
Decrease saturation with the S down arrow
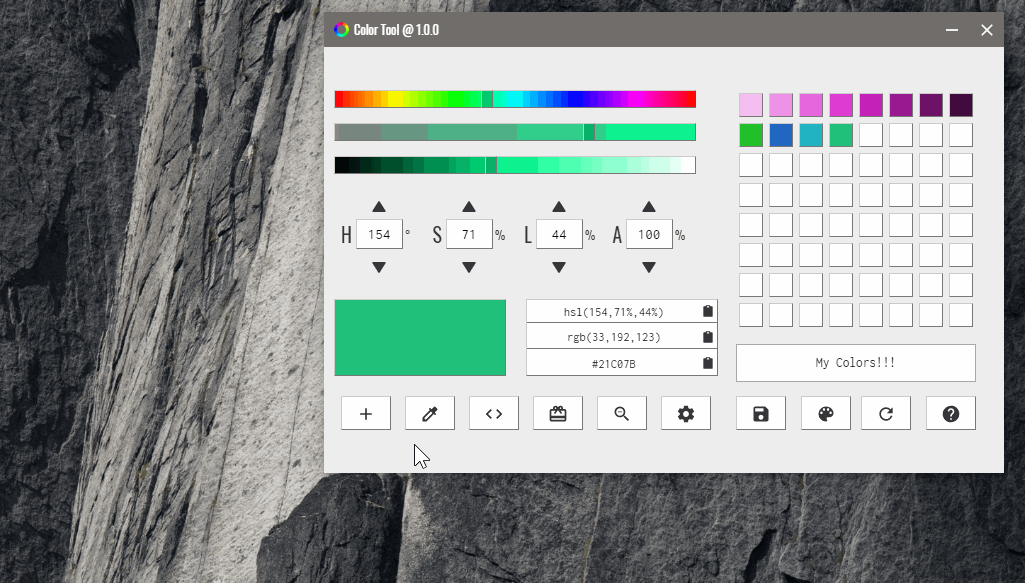click(x=469, y=267)
